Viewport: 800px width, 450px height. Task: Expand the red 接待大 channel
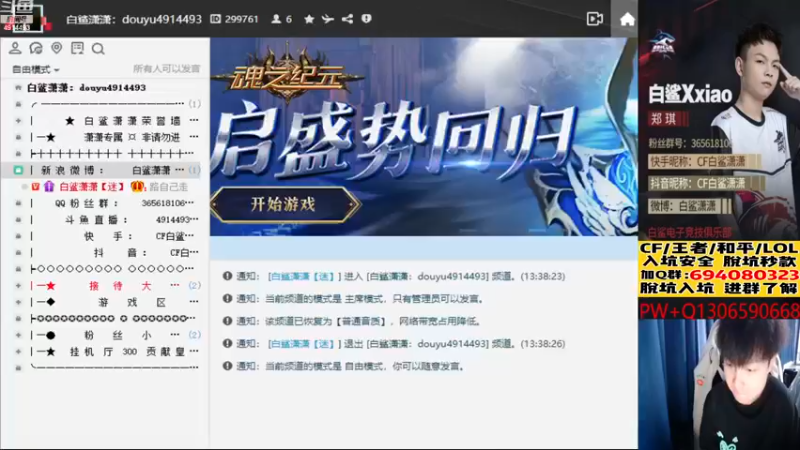pos(18,286)
